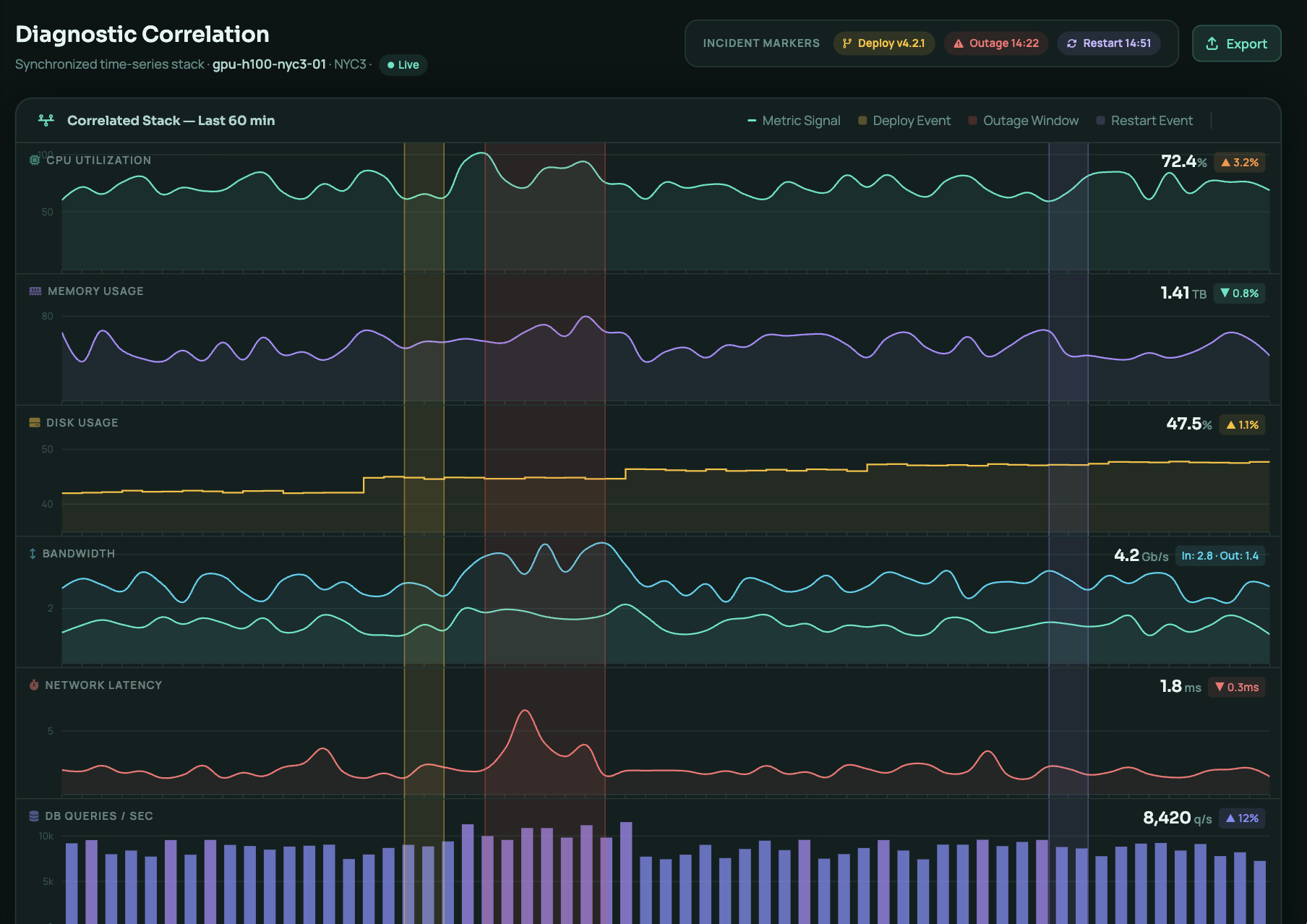The image size is (1307, 924).
Task: Toggle the Deploy v4.2.1 incident marker
Action: click(884, 43)
